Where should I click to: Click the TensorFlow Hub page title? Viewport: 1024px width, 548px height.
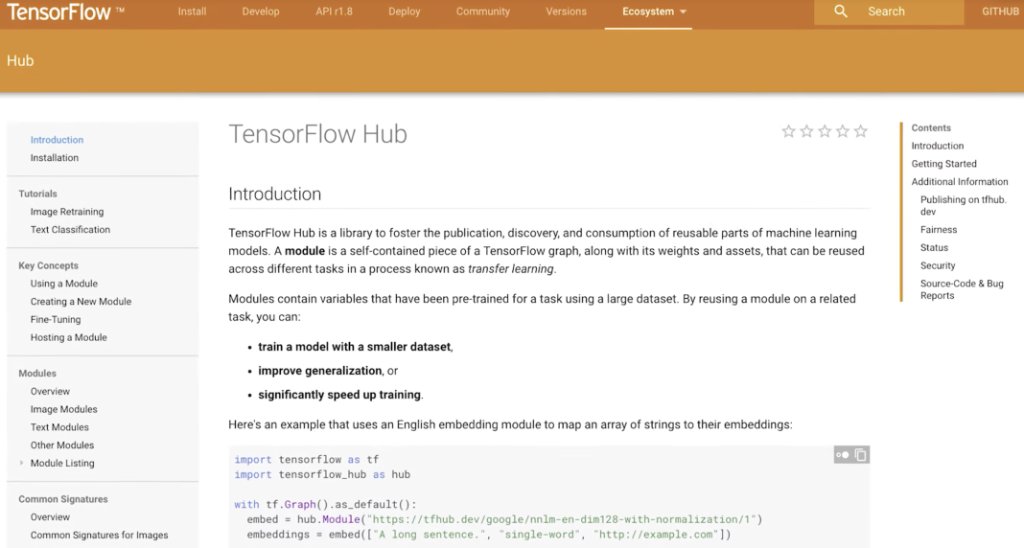point(318,134)
